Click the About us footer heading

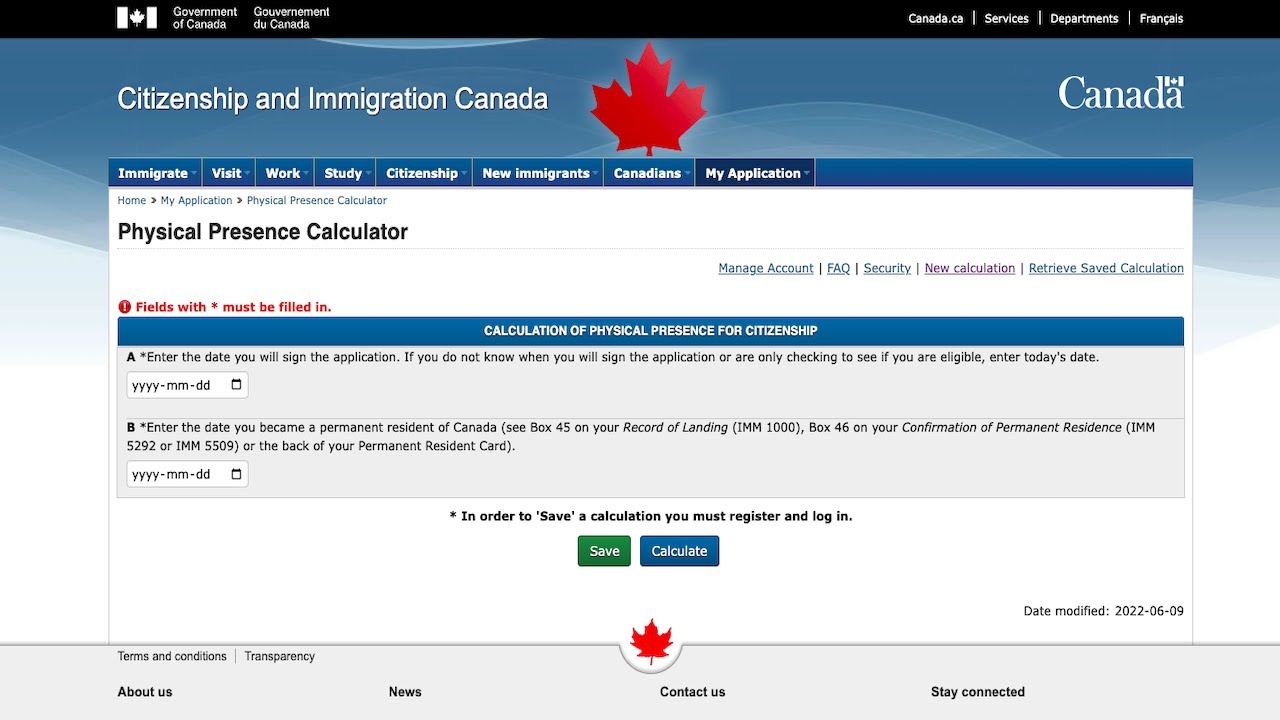[x=145, y=692]
